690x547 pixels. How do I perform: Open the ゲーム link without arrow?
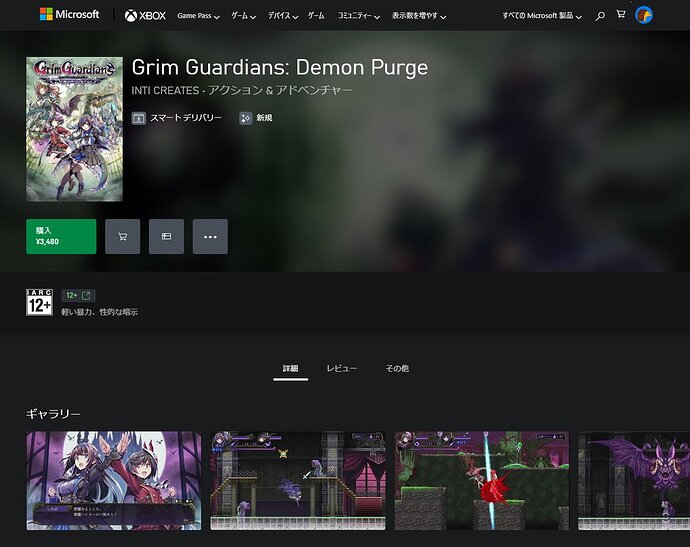(x=316, y=16)
